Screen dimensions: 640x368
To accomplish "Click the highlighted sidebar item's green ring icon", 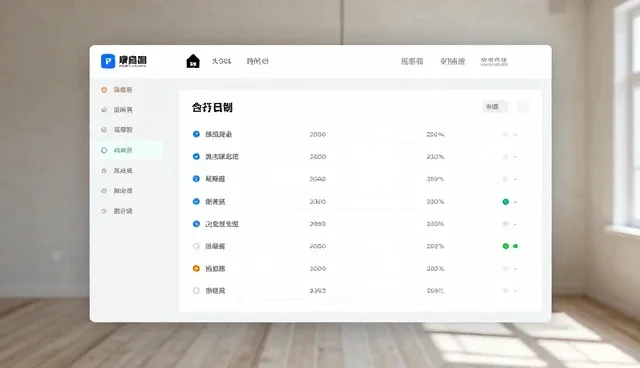I will [x=104, y=150].
